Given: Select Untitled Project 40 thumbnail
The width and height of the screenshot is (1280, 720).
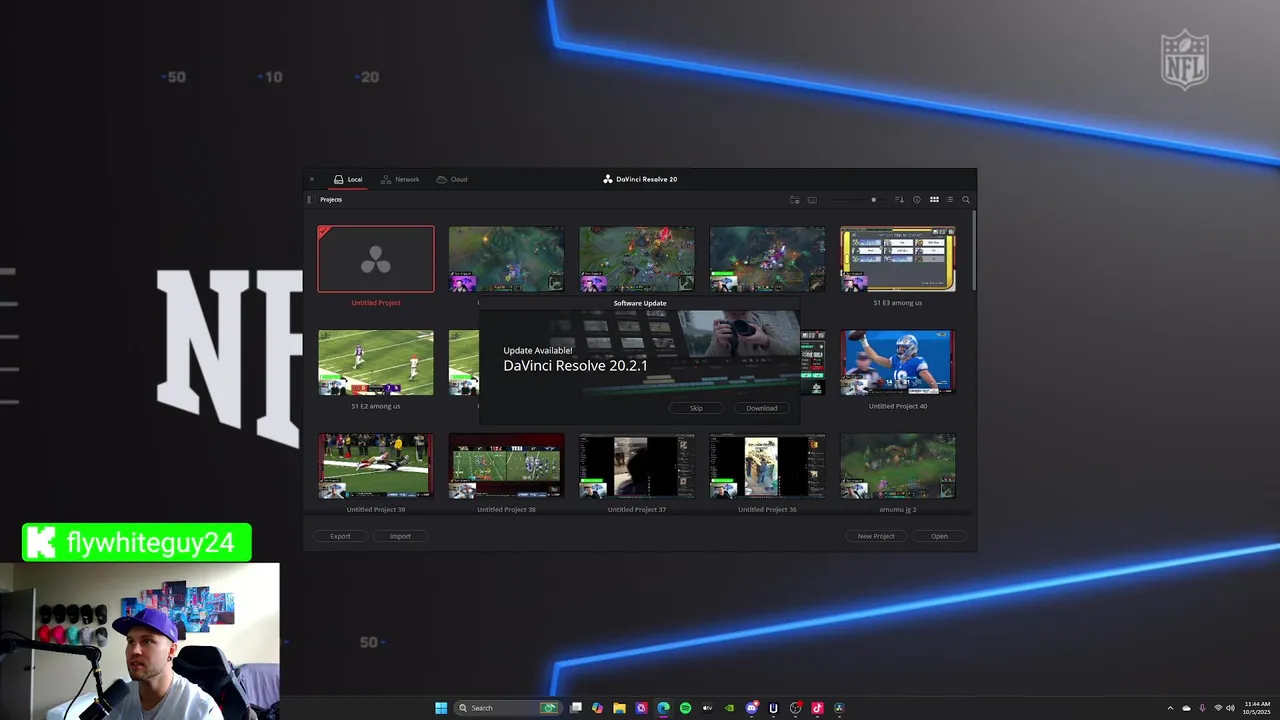Looking at the screenshot, I should tap(897, 362).
